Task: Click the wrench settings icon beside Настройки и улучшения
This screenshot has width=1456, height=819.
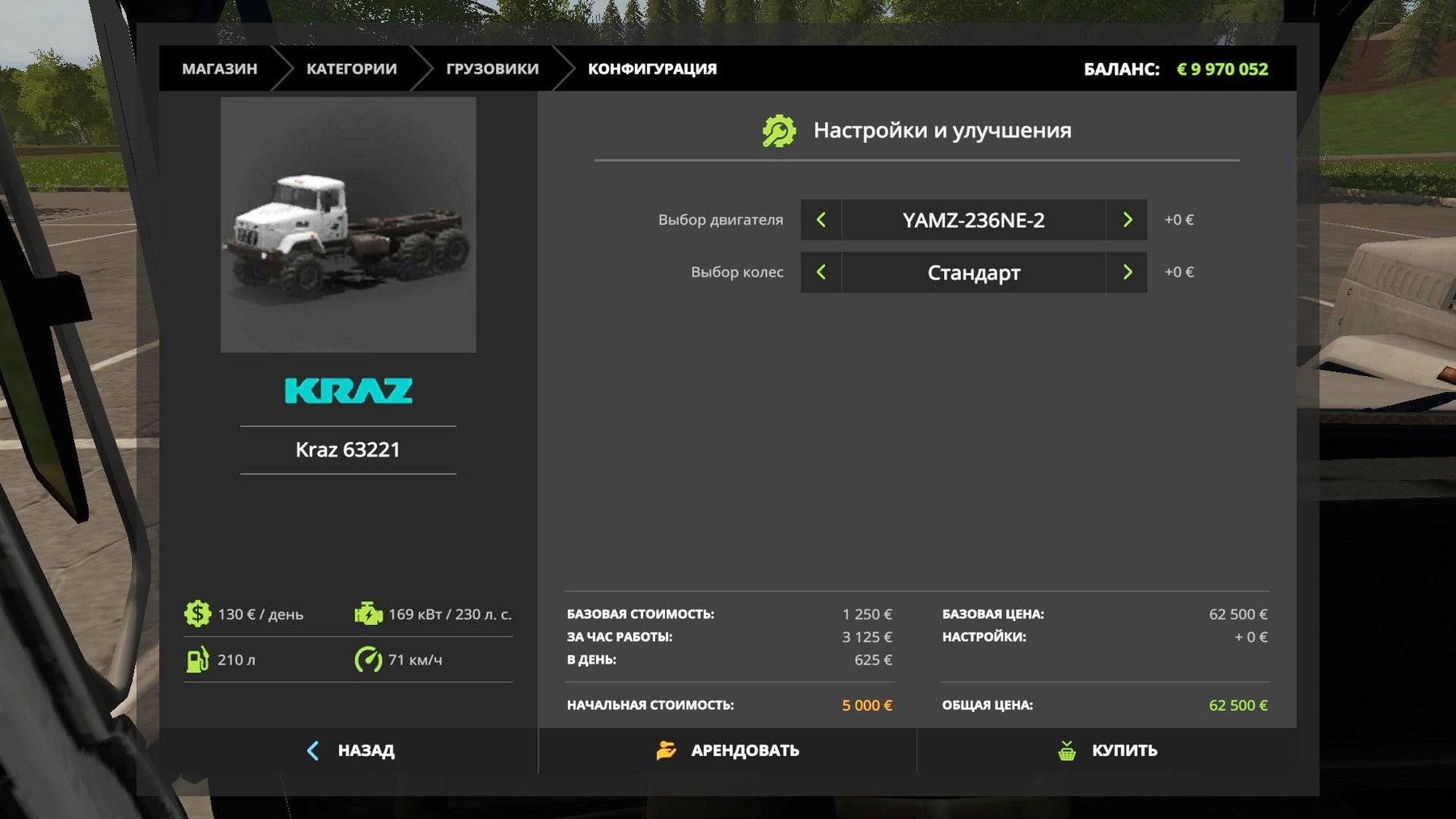Action: coord(778,131)
